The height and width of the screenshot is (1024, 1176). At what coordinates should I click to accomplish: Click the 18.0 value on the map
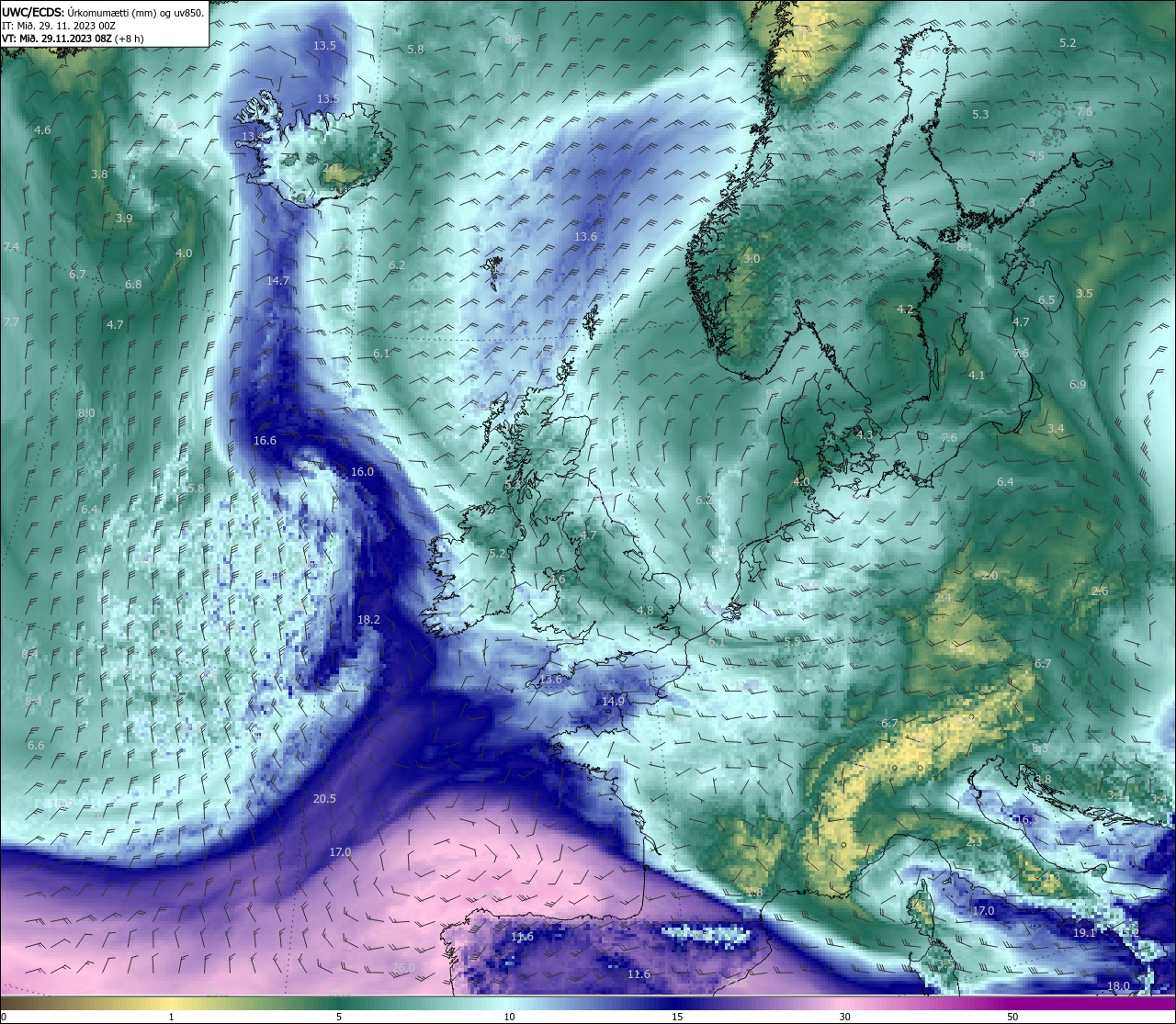[x=1118, y=986]
